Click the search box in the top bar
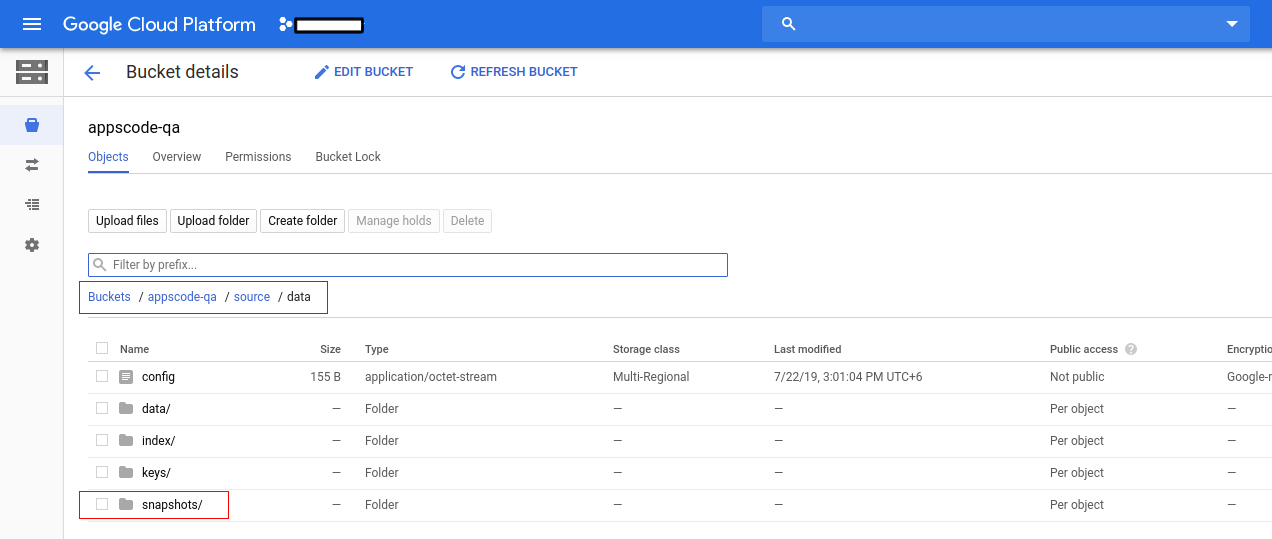 (x=1006, y=24)
